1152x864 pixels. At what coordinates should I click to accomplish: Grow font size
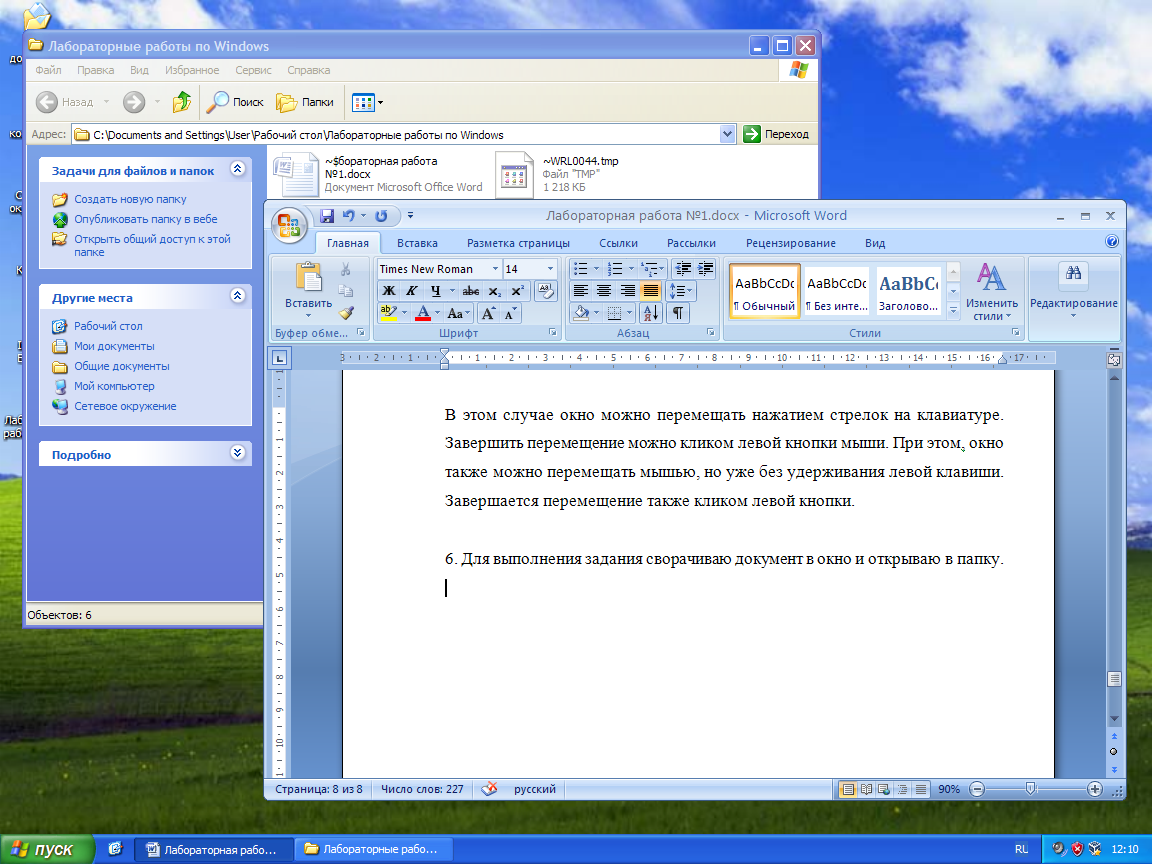(x=488, y=314)
